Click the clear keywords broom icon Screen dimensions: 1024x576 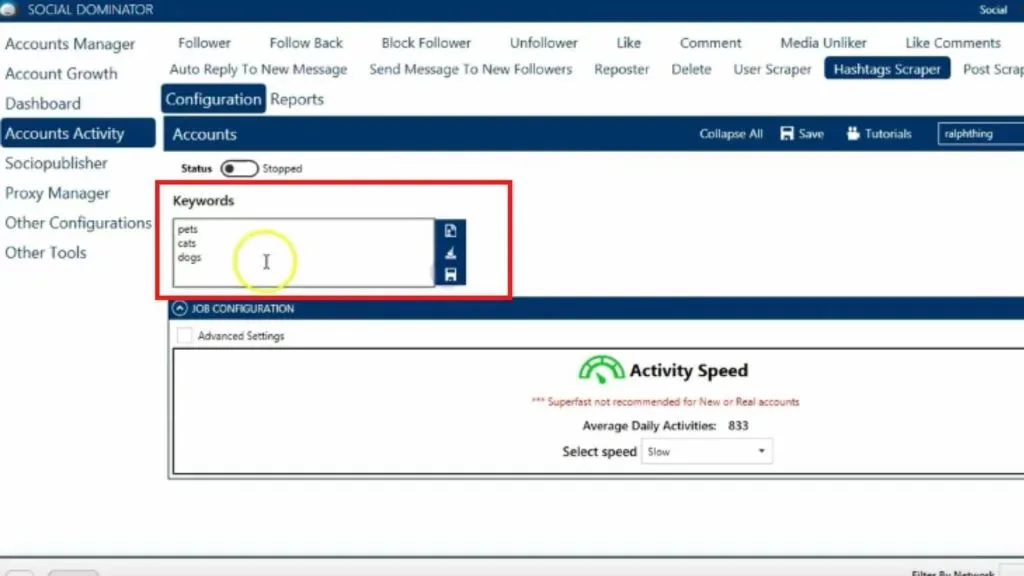(450, 253)
